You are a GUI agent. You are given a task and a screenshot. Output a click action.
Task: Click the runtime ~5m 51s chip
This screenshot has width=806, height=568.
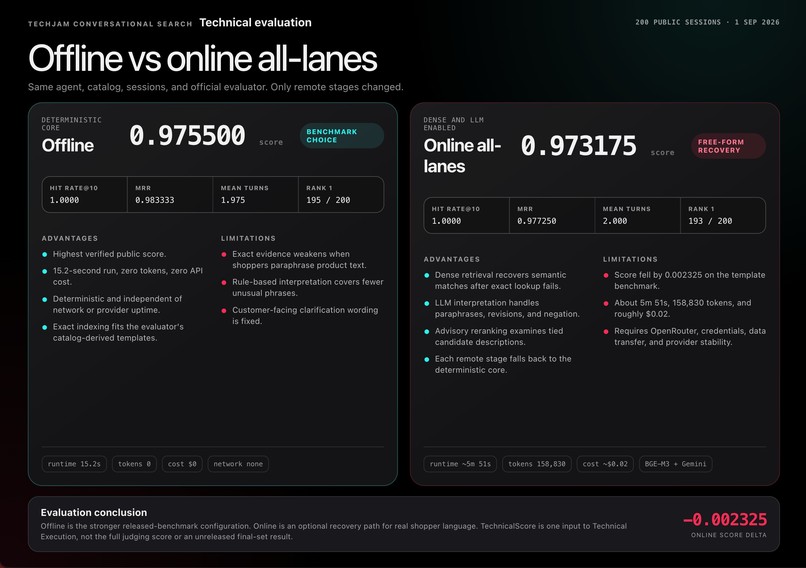[460, 464]
